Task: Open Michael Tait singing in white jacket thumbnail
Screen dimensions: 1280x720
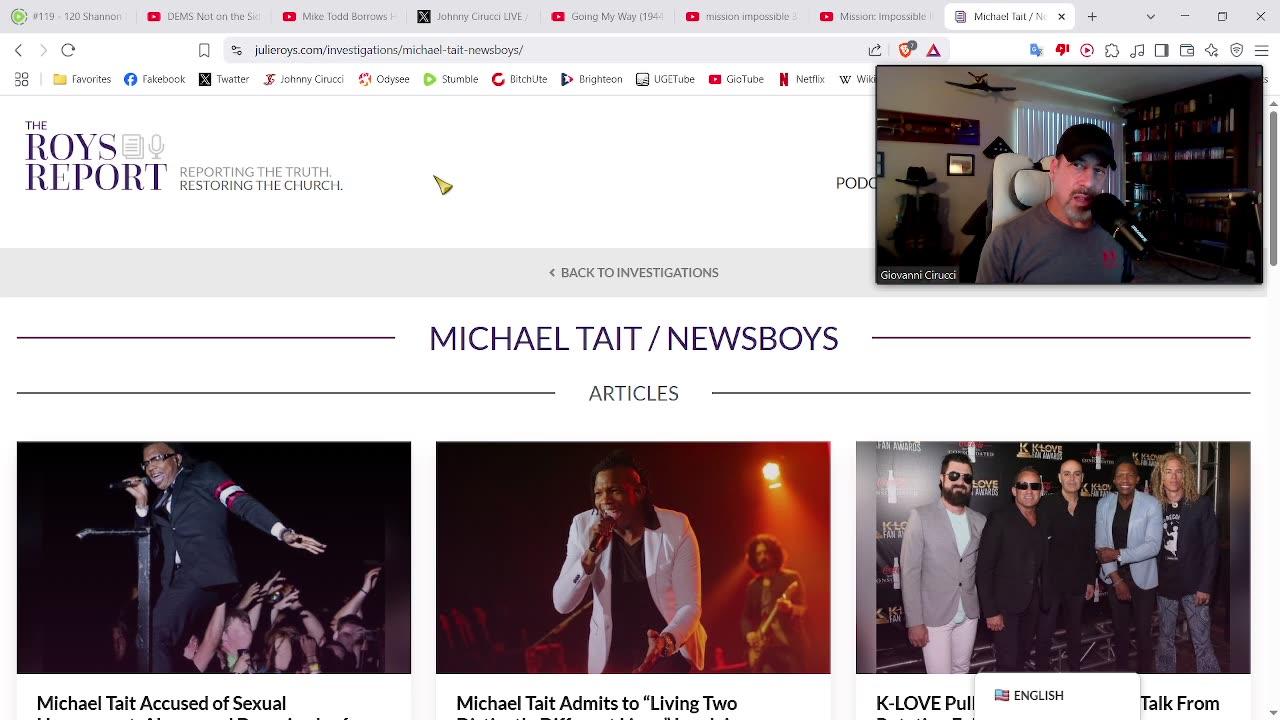Action: pos(633,557)
